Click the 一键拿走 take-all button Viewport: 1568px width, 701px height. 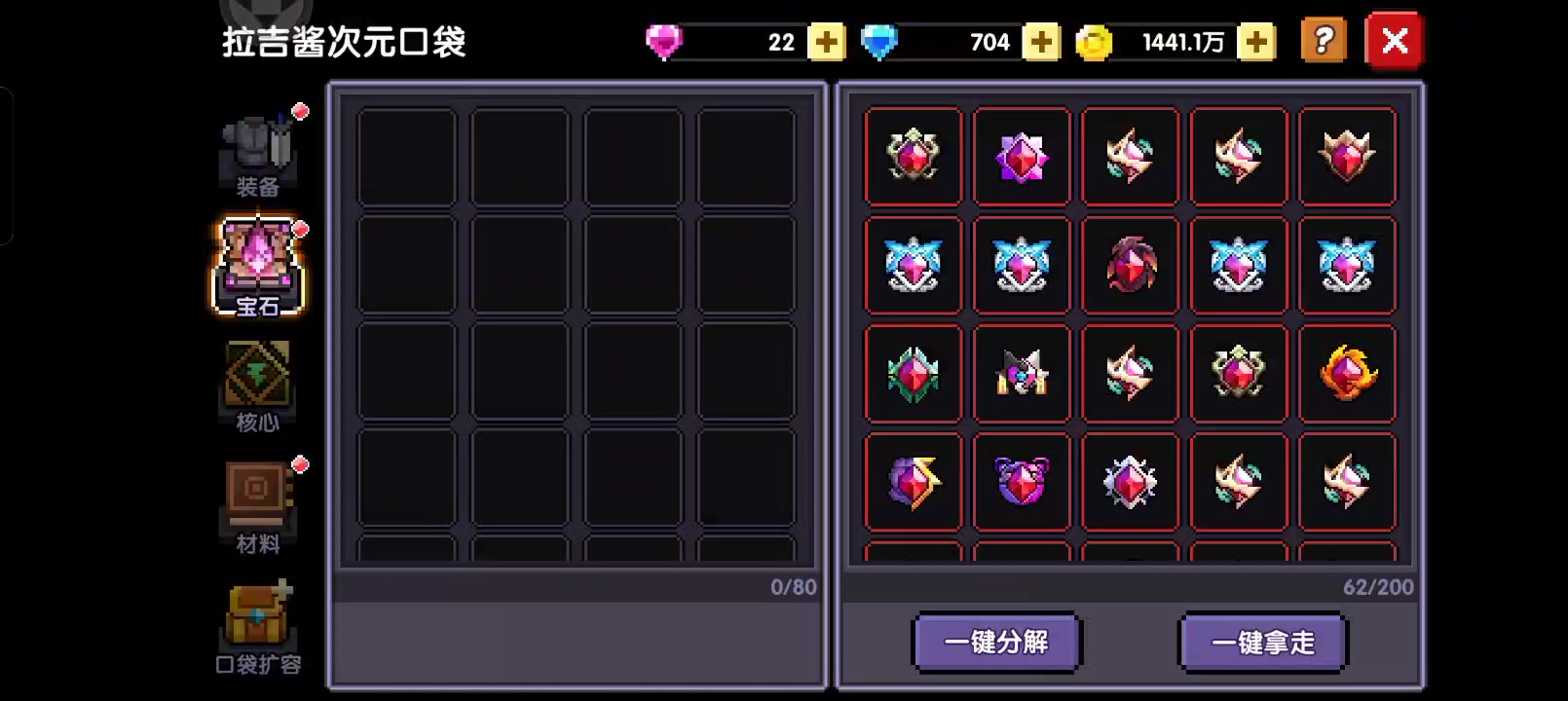(x=1263, y=643)
